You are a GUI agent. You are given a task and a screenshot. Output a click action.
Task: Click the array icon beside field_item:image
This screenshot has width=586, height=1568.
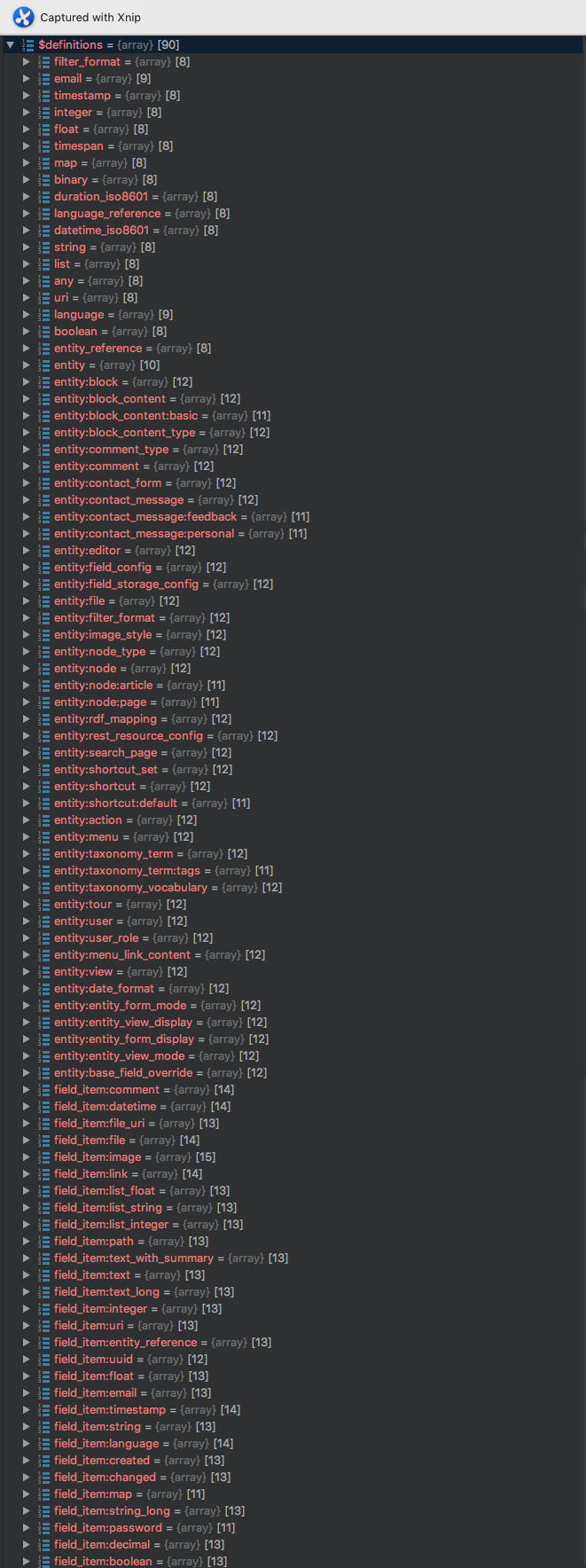pyautogui.click(x=43, y=1157)
